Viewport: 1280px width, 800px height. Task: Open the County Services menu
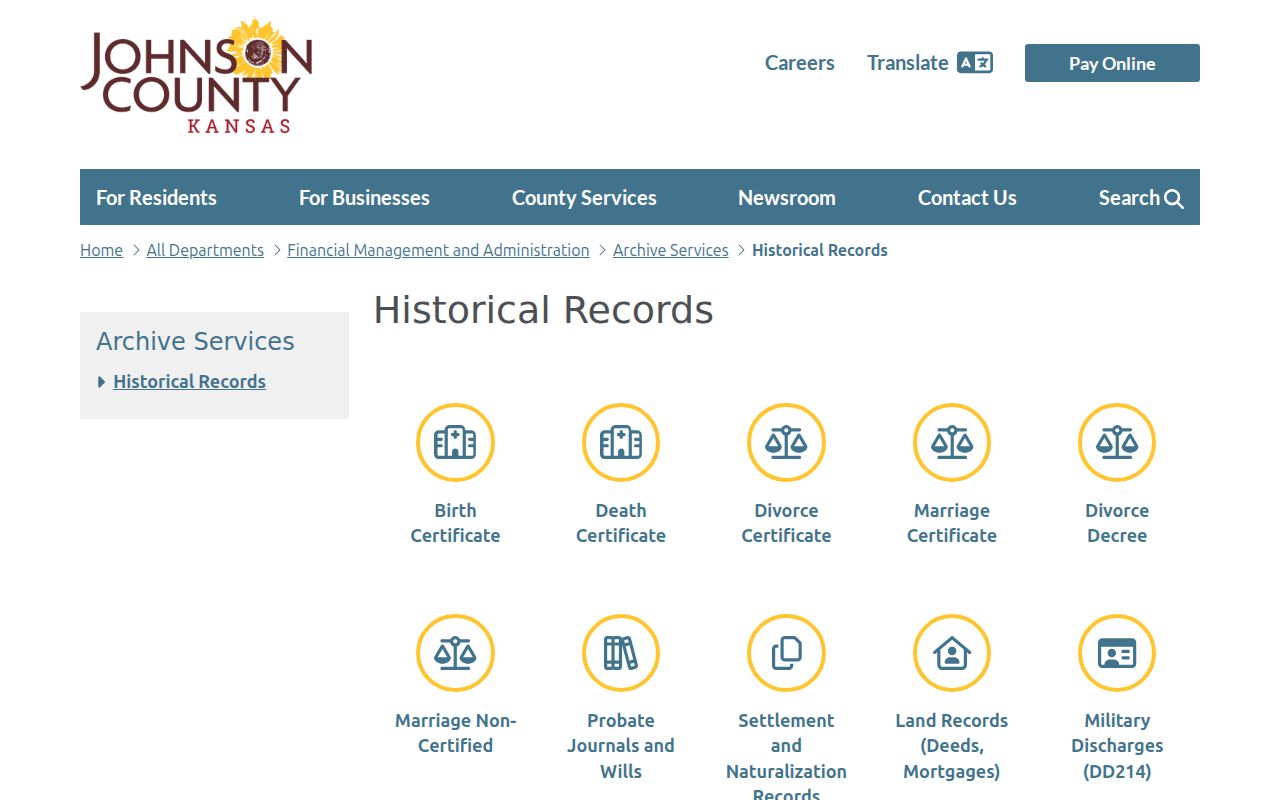coord(584,198)
